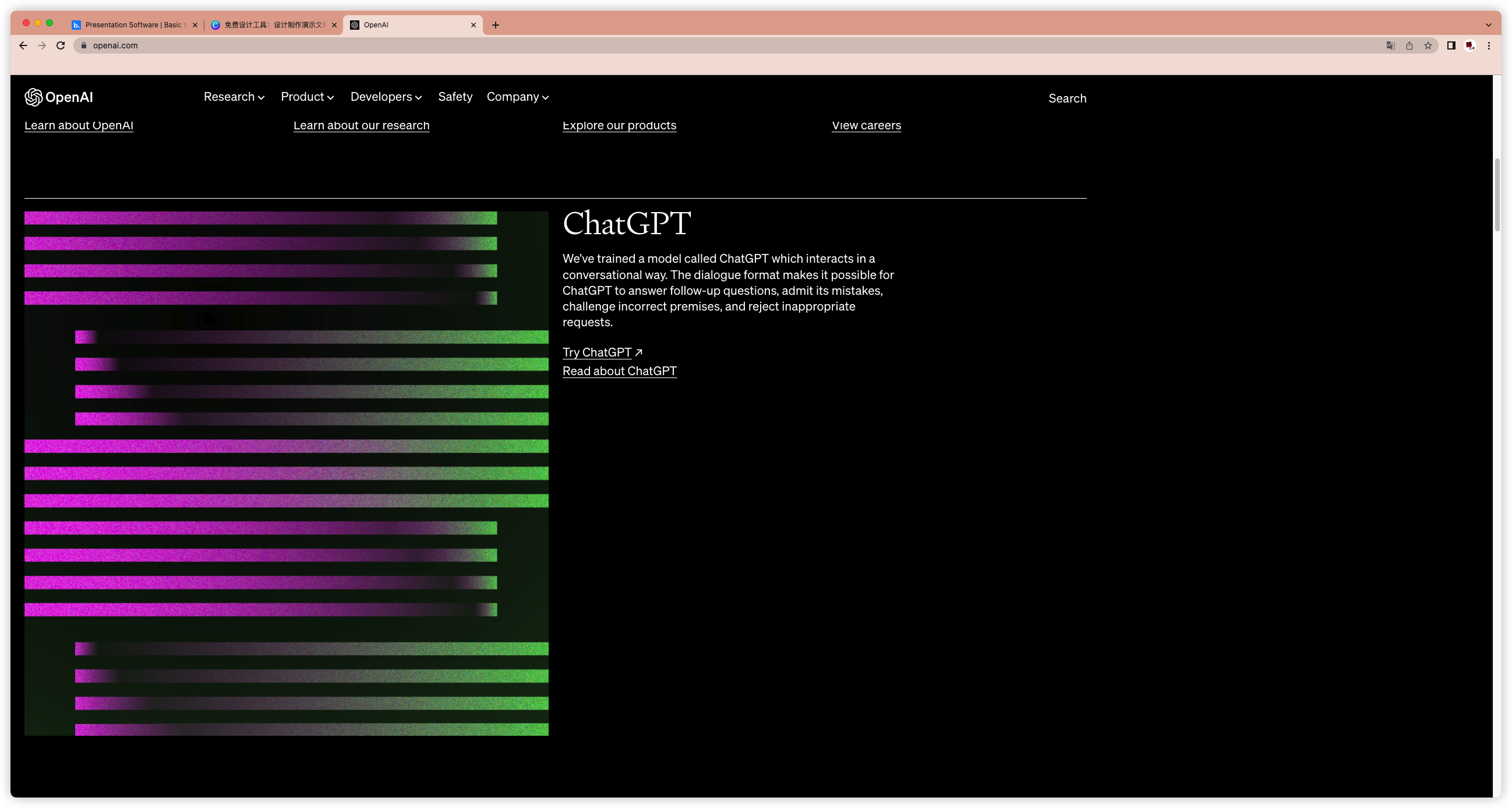Switch to the Presentation Software tab

coord(134,24)
